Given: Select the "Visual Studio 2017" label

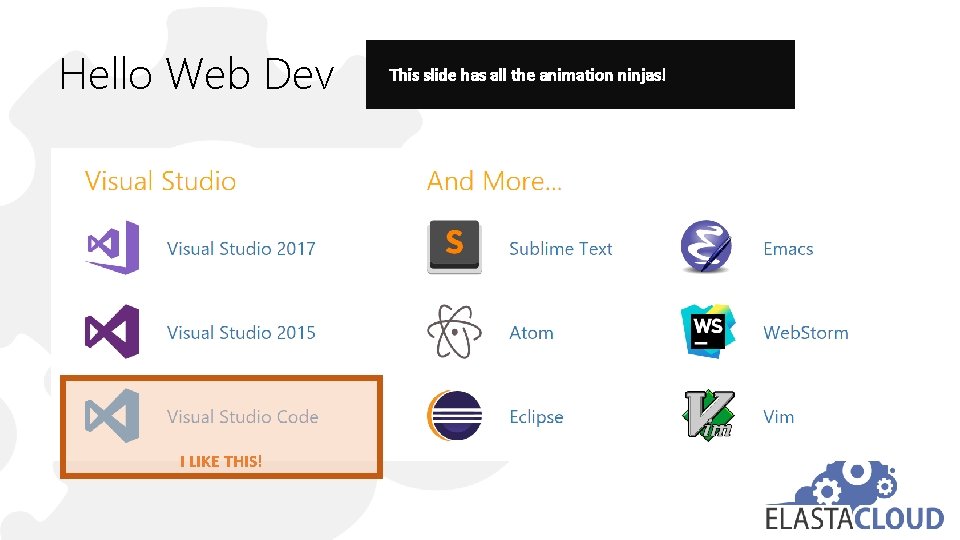Looking at the screenshot, I should tap(241, 249).
